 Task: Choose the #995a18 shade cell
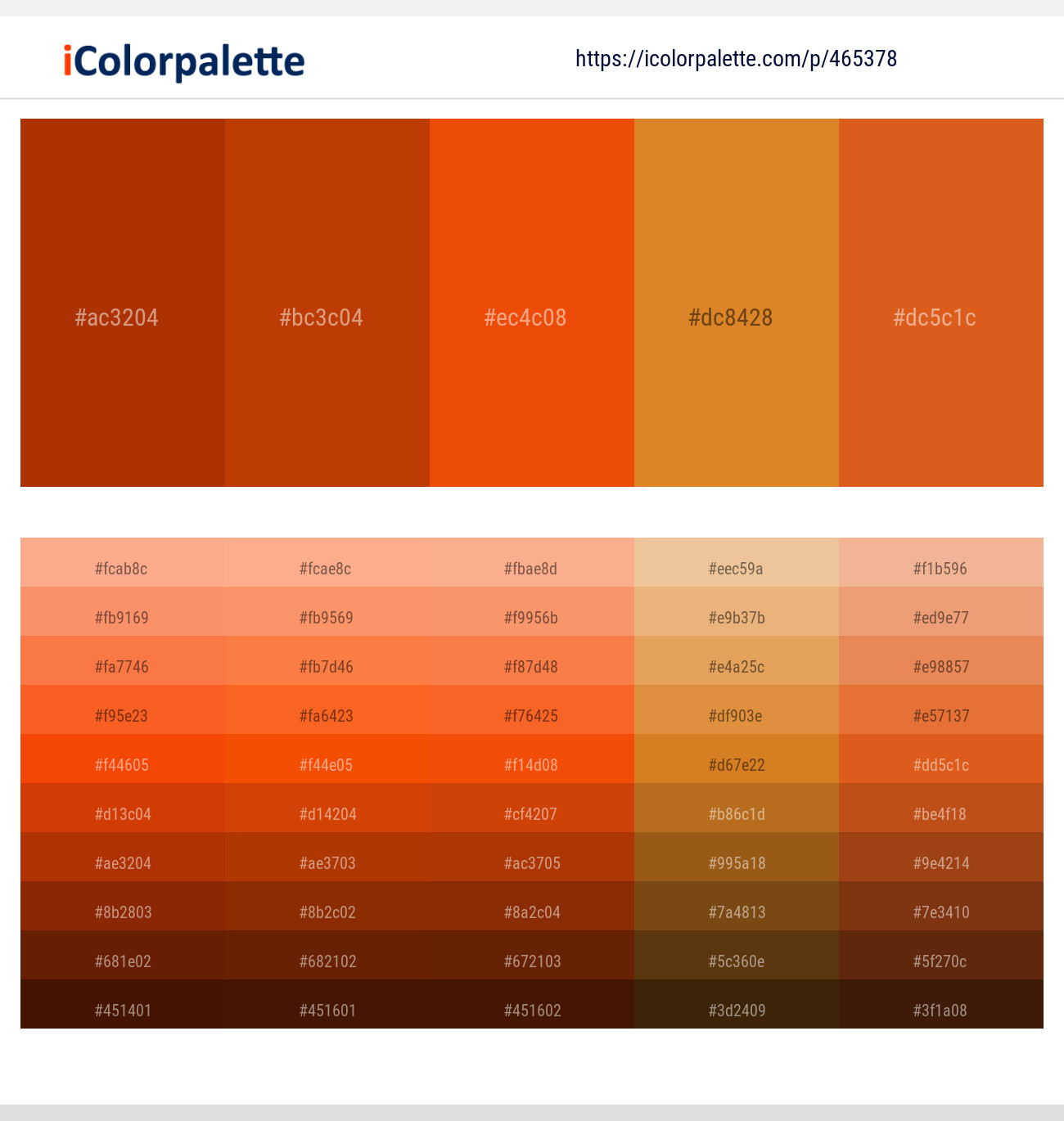[x=737, y=857]
